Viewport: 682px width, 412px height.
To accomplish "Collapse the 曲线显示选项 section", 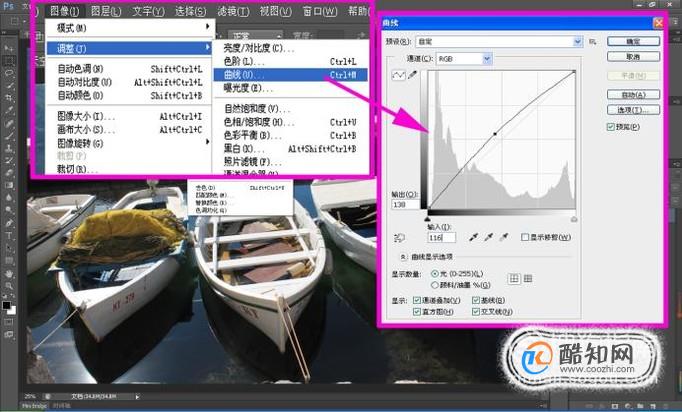I will pos(403,257).
